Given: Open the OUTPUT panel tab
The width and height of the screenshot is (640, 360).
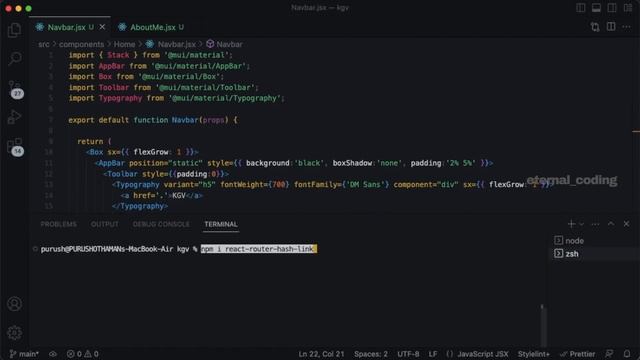Looking at the screenshot, I should [104, 224].
